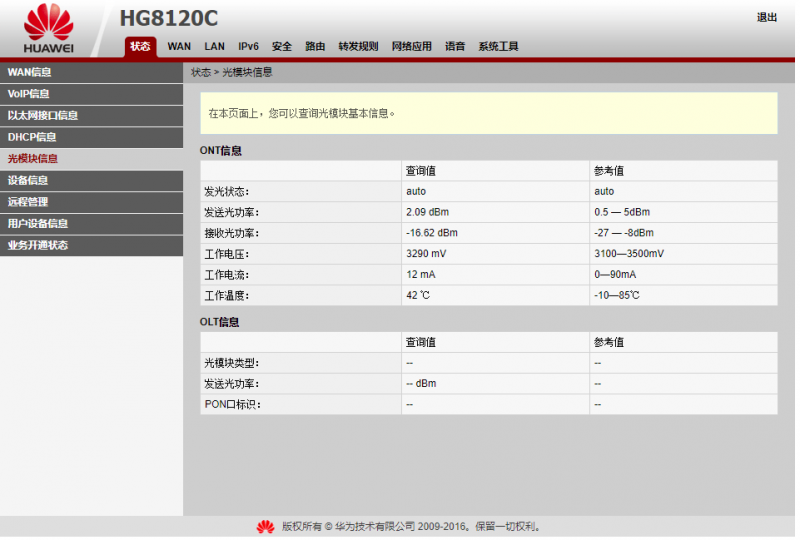Switch to the LAN tab
Screen dimensions: 800x540
click(214, 46)
